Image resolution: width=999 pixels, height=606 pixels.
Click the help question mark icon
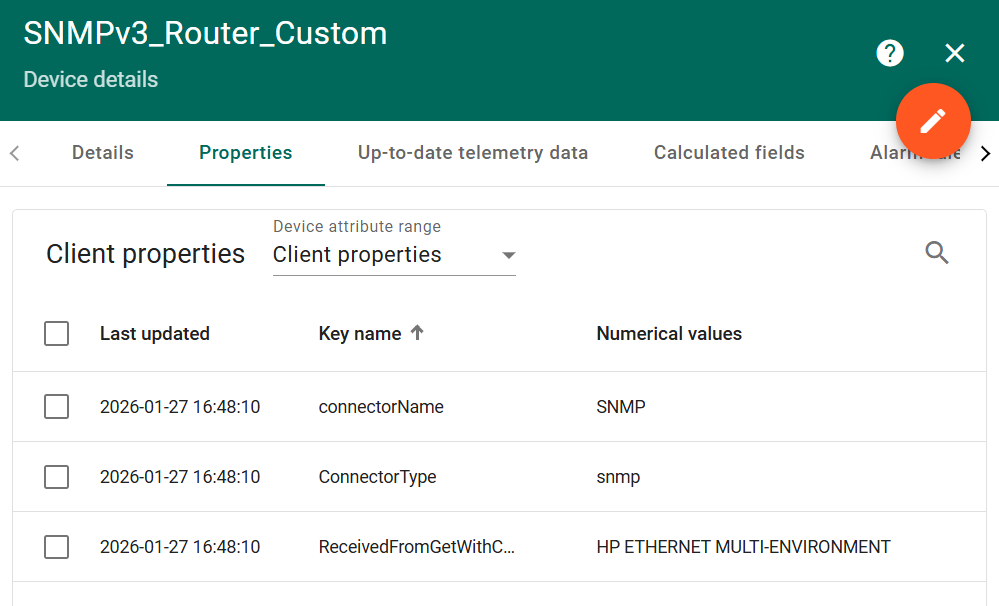(889, 53)
